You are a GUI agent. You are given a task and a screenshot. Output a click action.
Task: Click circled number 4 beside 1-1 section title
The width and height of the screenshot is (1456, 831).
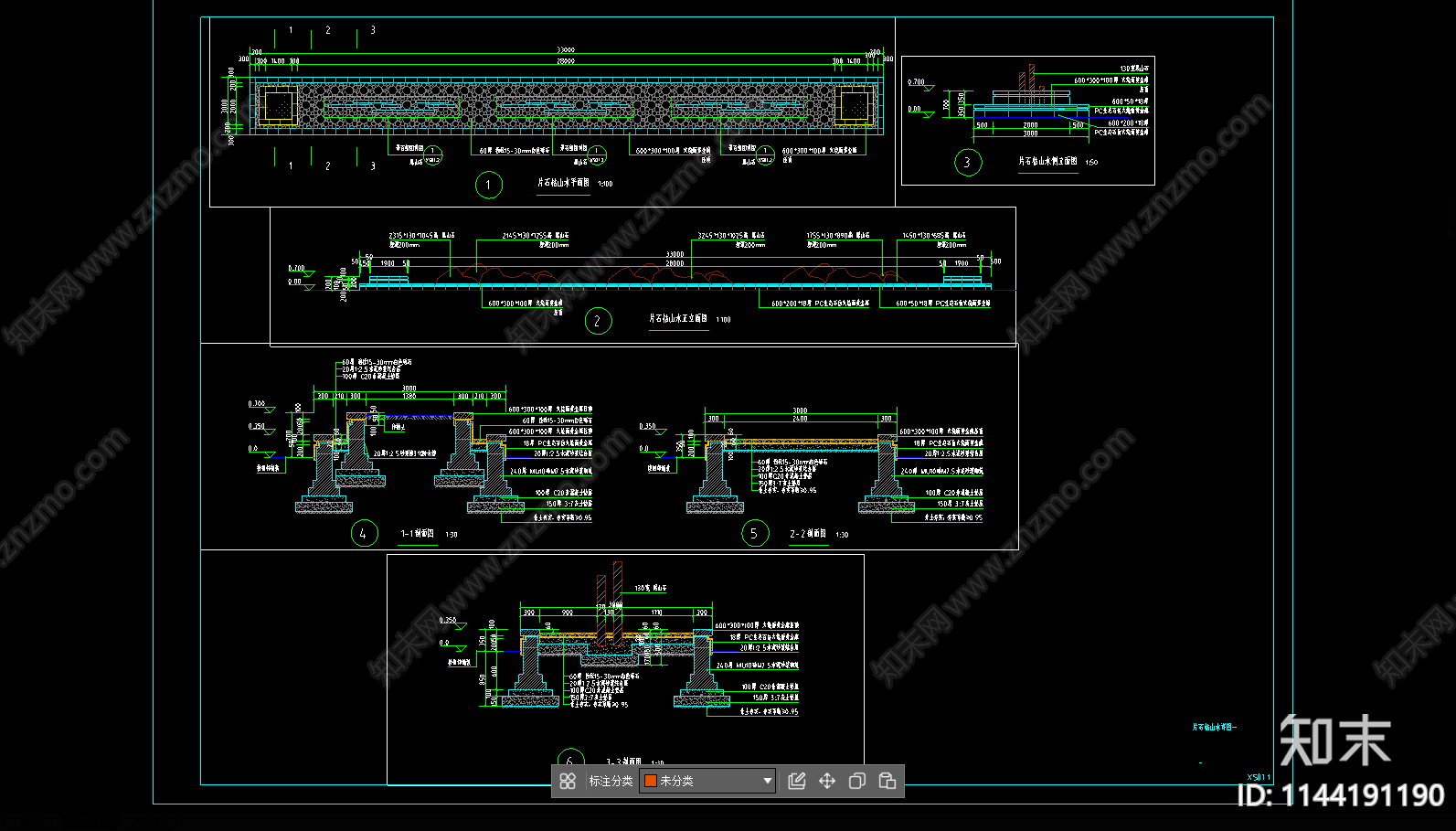click(x=364, y=534)
